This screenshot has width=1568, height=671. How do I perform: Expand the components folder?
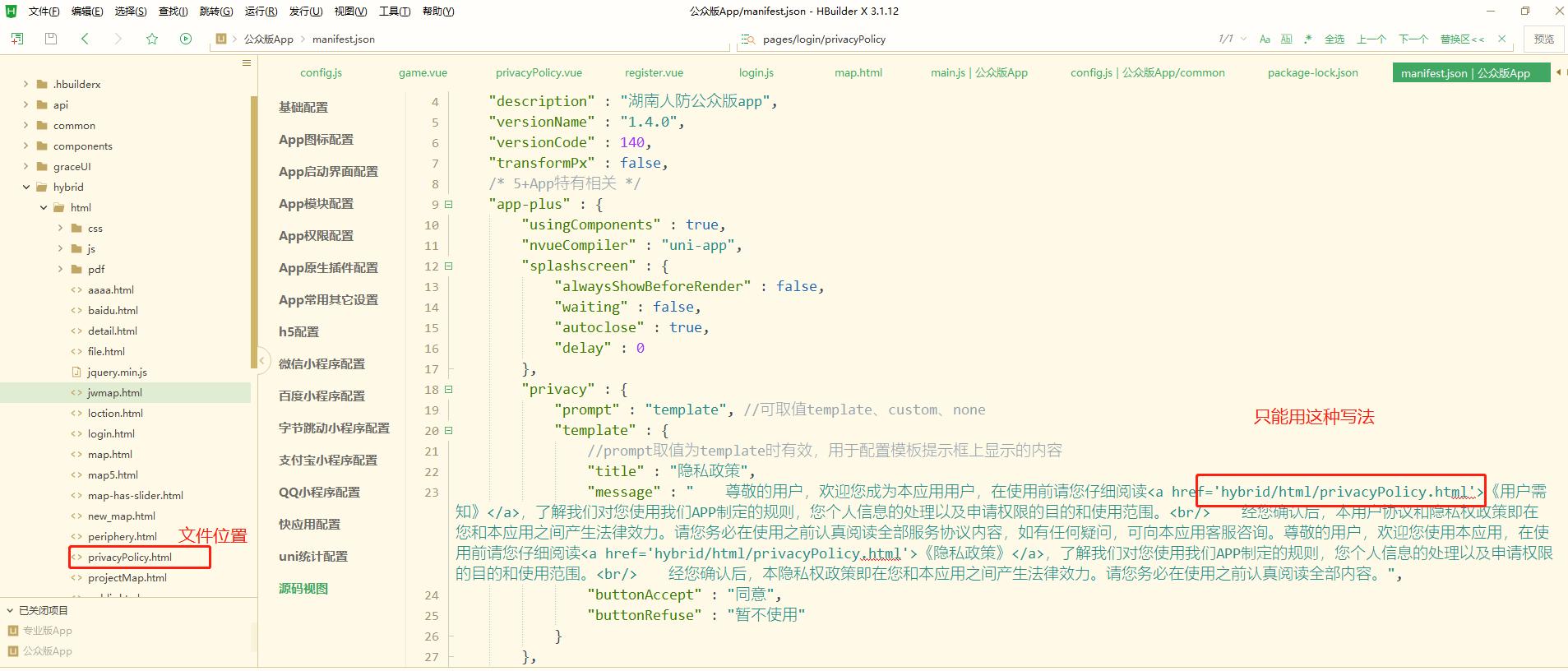25,146
